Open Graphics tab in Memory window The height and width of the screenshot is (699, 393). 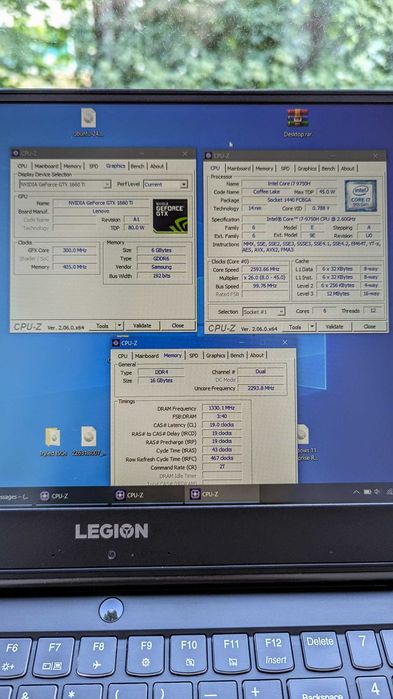coord(216,355)
